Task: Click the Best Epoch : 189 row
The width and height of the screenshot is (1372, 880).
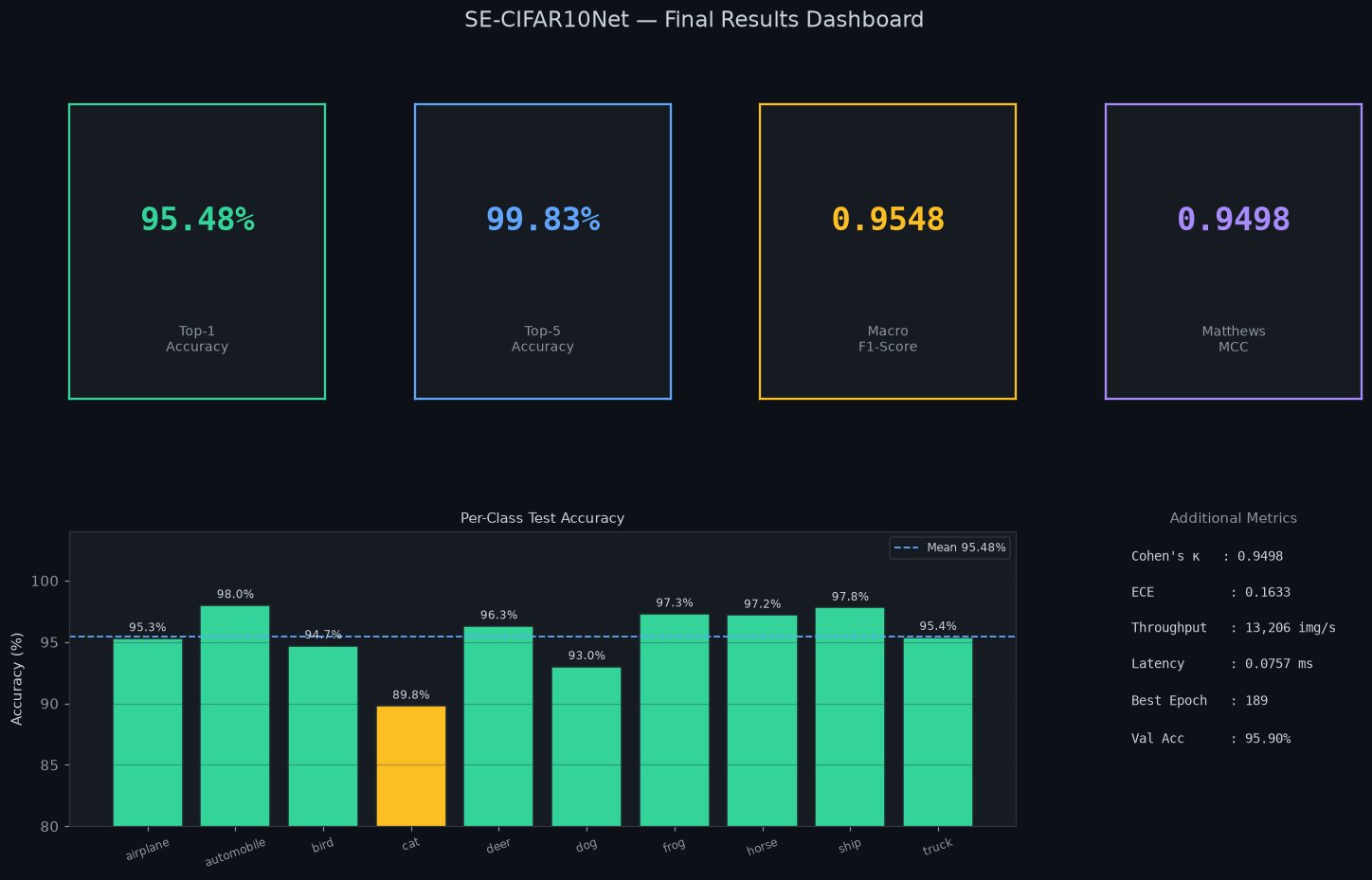Action: coord(1200,701)
